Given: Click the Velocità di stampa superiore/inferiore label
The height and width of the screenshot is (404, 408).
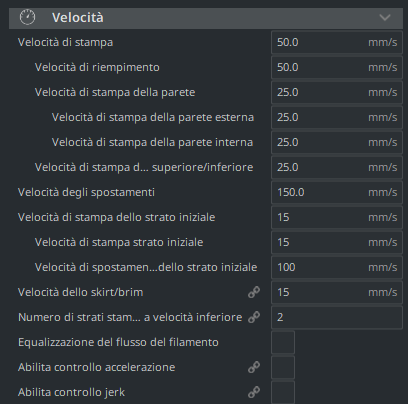Looking at the screenshot, I should pos(144,167).
